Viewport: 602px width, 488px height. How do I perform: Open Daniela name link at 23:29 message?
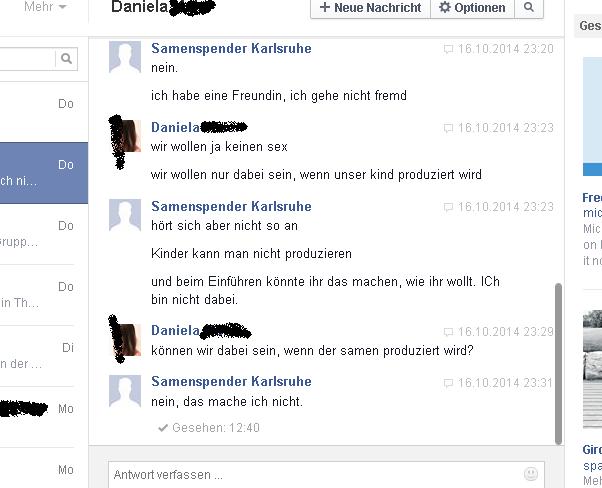175,331
